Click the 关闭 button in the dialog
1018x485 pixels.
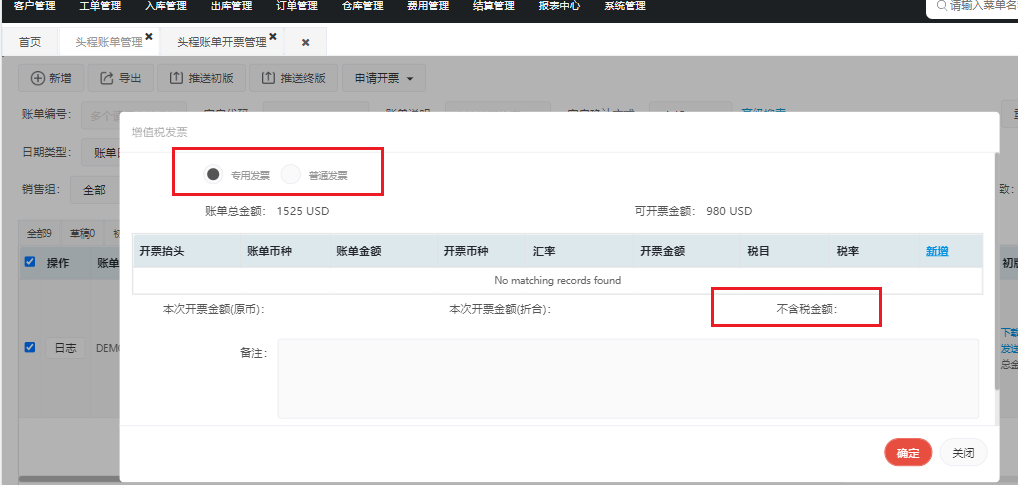(963, 453)
